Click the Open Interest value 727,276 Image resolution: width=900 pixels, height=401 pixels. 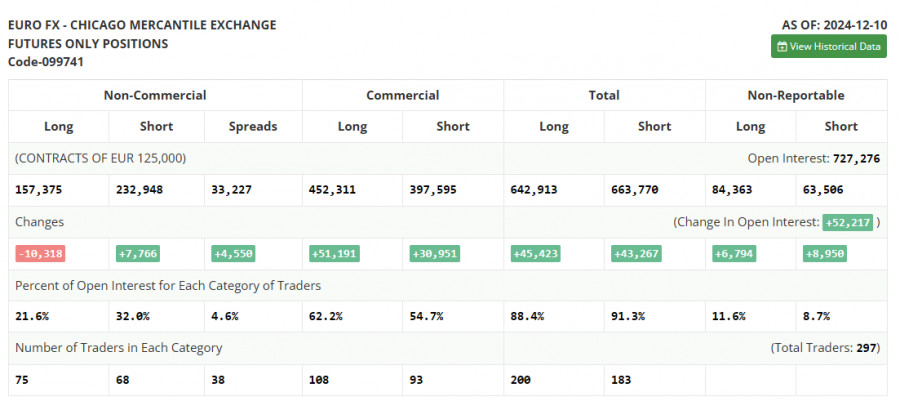coord(856,158)
